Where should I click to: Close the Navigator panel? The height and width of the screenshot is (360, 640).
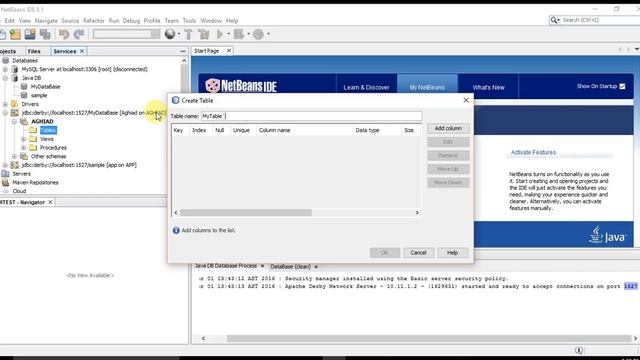(51, 202)
